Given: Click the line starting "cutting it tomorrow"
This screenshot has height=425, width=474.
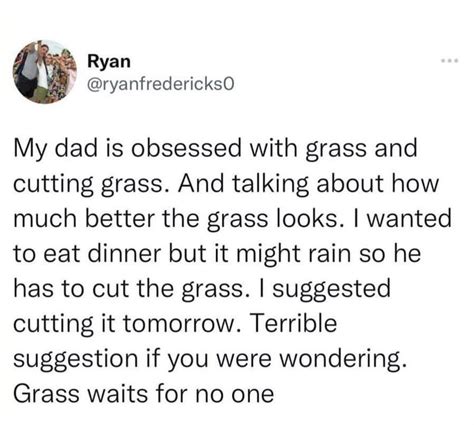Looking at the screenshot, I should [x=175, y=323].
